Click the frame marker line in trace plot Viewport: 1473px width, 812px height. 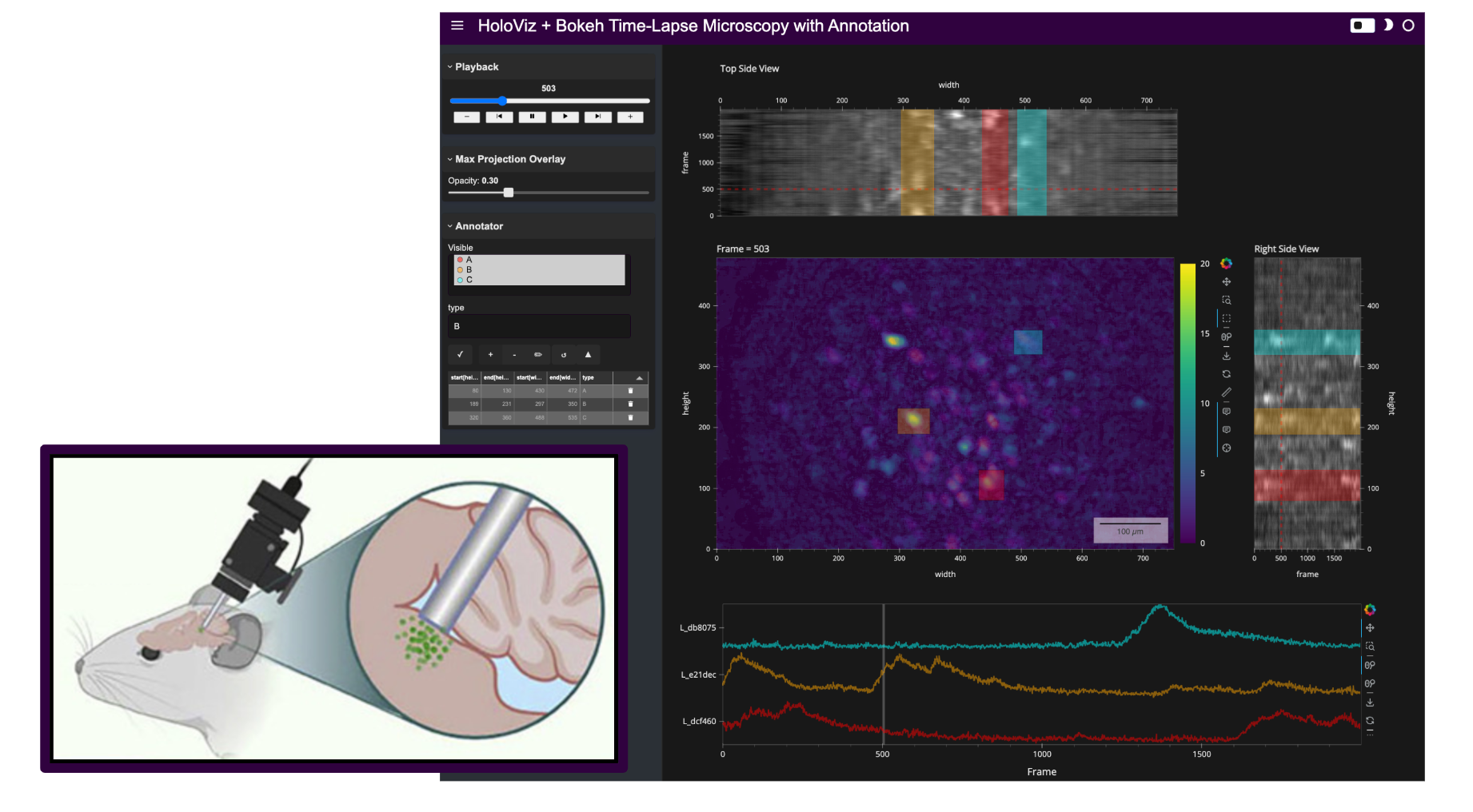(x=883, y=675)
